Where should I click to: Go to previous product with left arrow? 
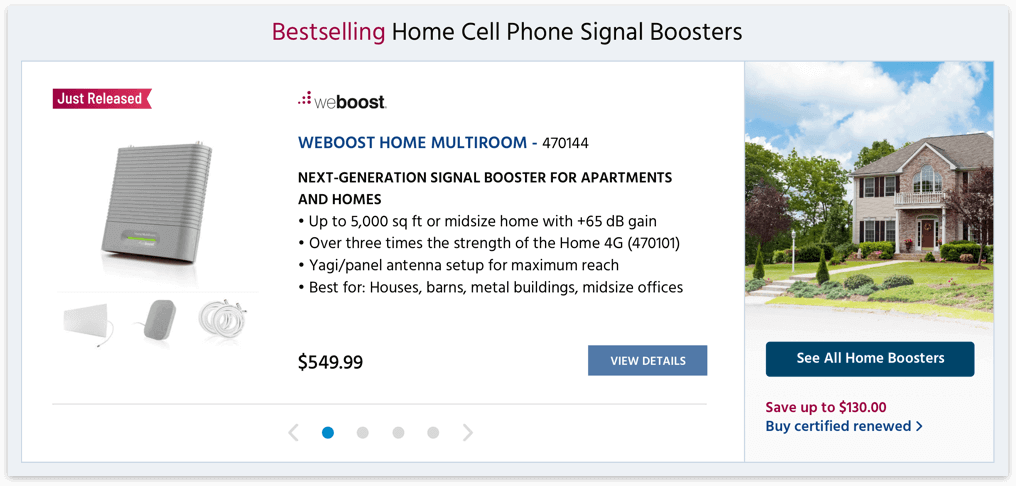(x=293, y=433)
